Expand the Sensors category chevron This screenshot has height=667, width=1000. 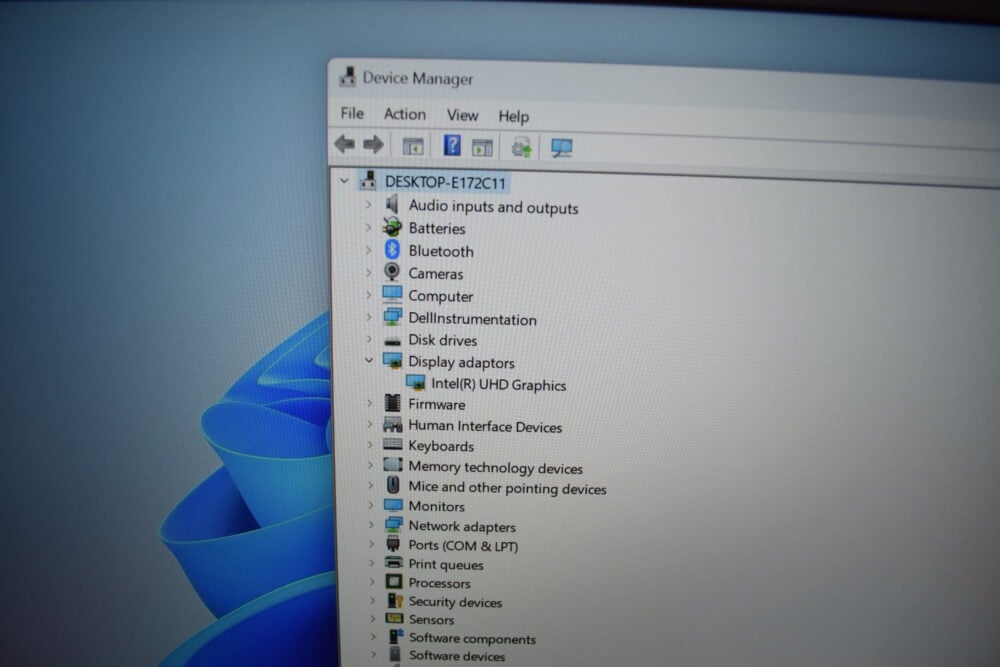373,618
